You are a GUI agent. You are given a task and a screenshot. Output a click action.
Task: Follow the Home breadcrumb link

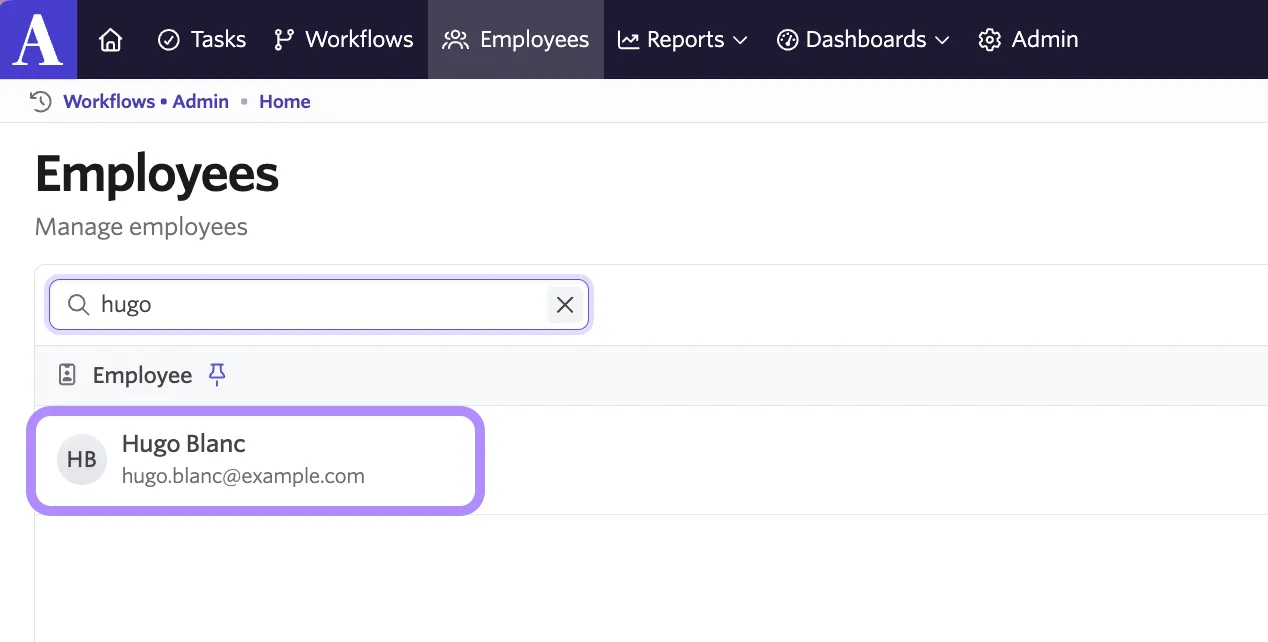pyautogui.click(x=285, y=101)
